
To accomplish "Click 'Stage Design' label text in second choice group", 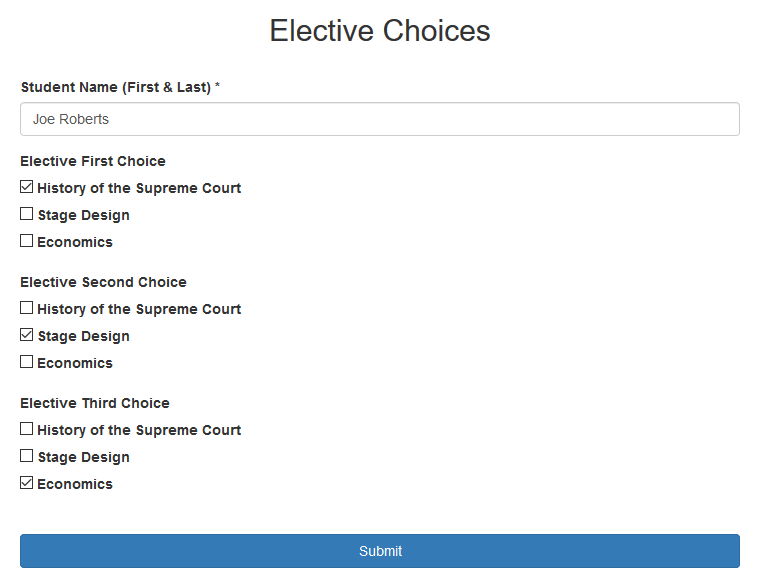I will pos(84,336).
